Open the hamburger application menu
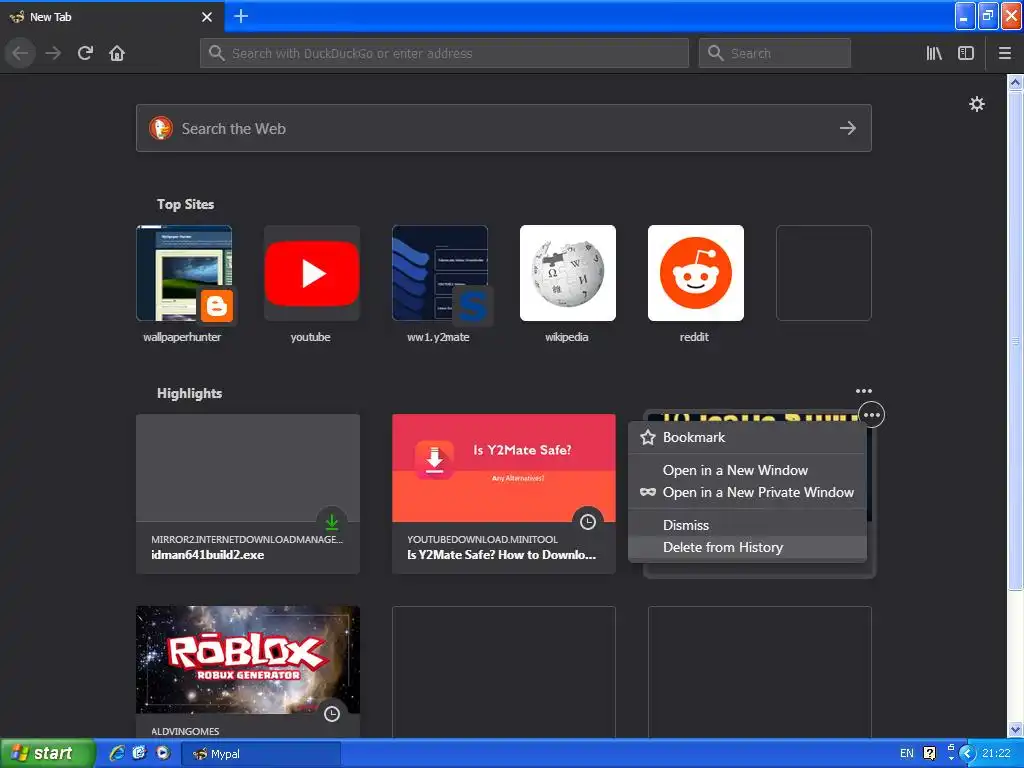Viewport: 1024px width, 768px height. click(1004, 53)
